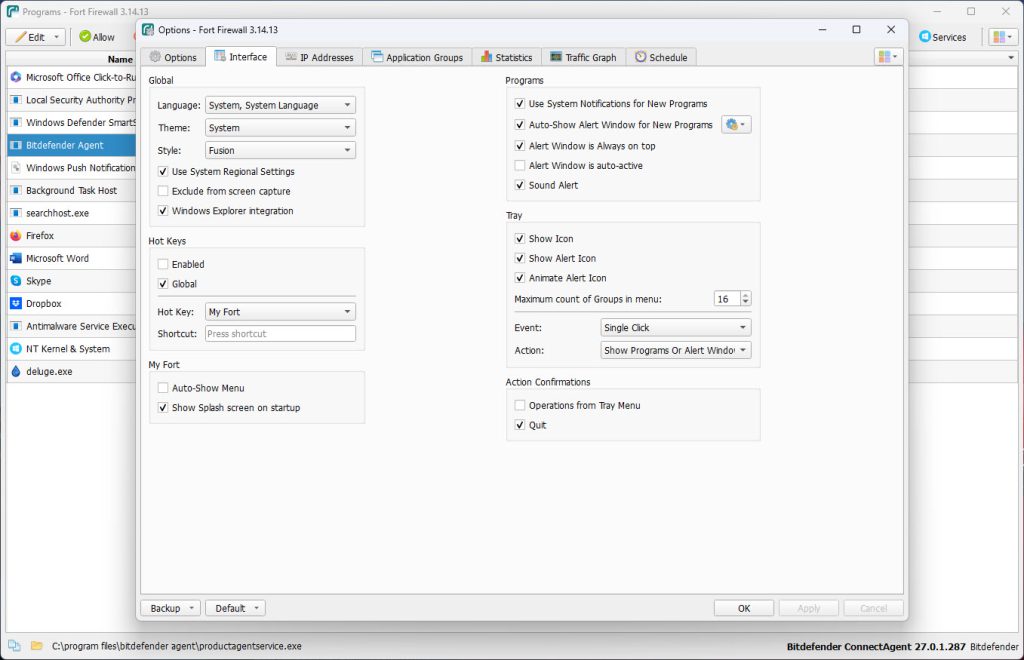Increase maximum groups count spinner
Screen dimensions: 1024x660
[x=746, y=295]
